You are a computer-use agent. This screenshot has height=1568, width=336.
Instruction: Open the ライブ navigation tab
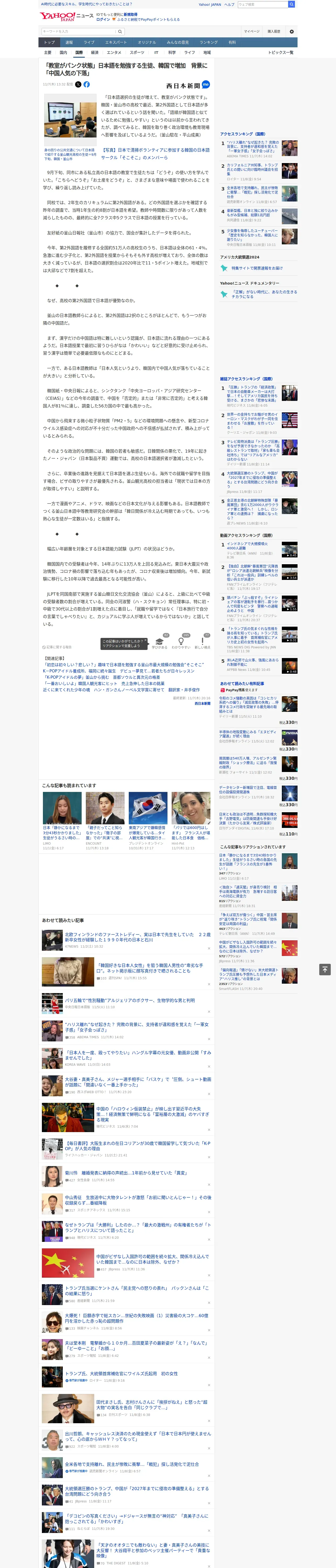[89, 43]
